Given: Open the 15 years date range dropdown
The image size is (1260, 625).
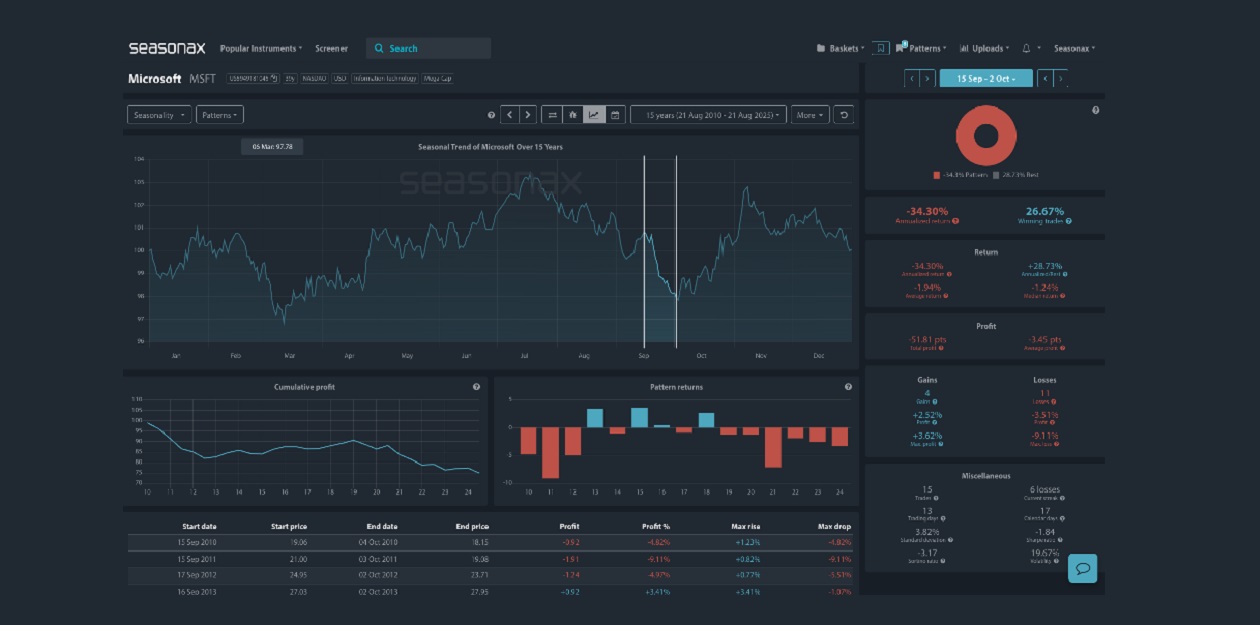Looking at the screenshot, I should (x=708, y=115).
